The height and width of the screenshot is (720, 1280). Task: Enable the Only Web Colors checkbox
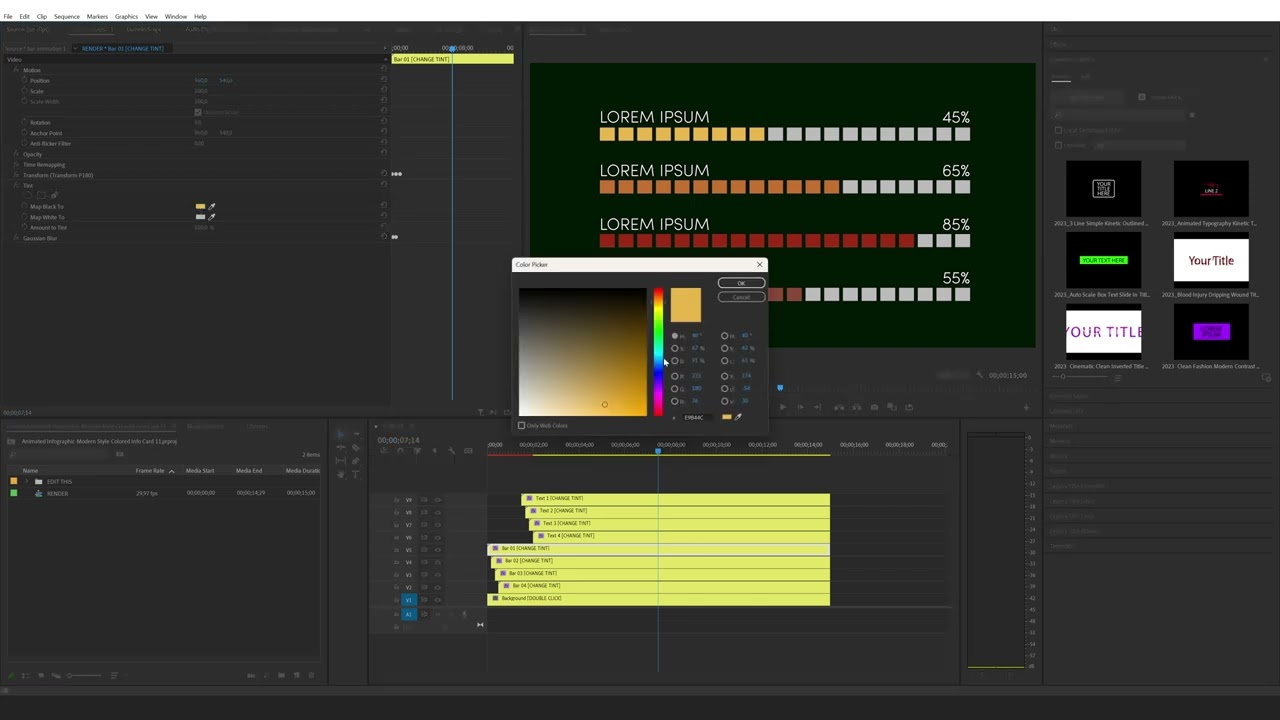point(522,426)
